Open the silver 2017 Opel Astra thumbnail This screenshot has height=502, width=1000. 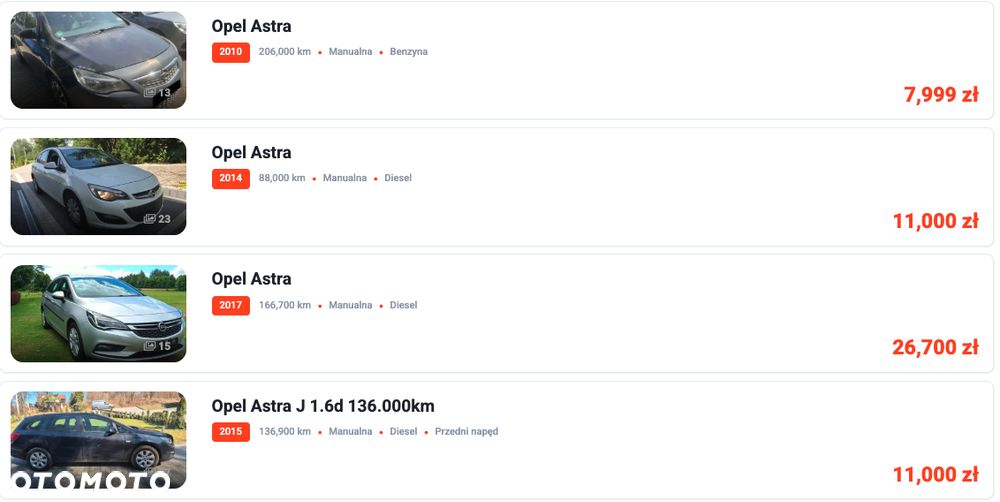tap(98, 313)
